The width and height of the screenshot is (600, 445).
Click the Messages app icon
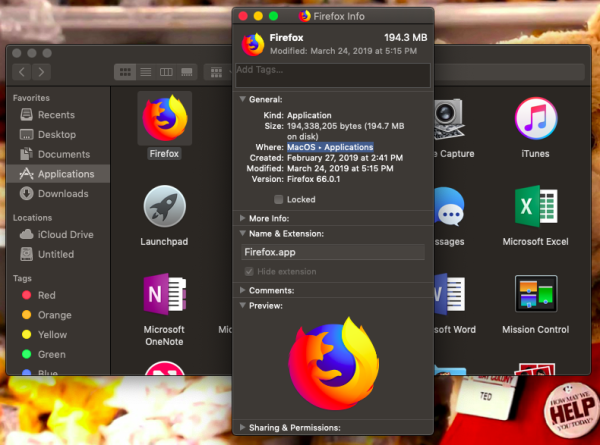[x=449, y=207]
